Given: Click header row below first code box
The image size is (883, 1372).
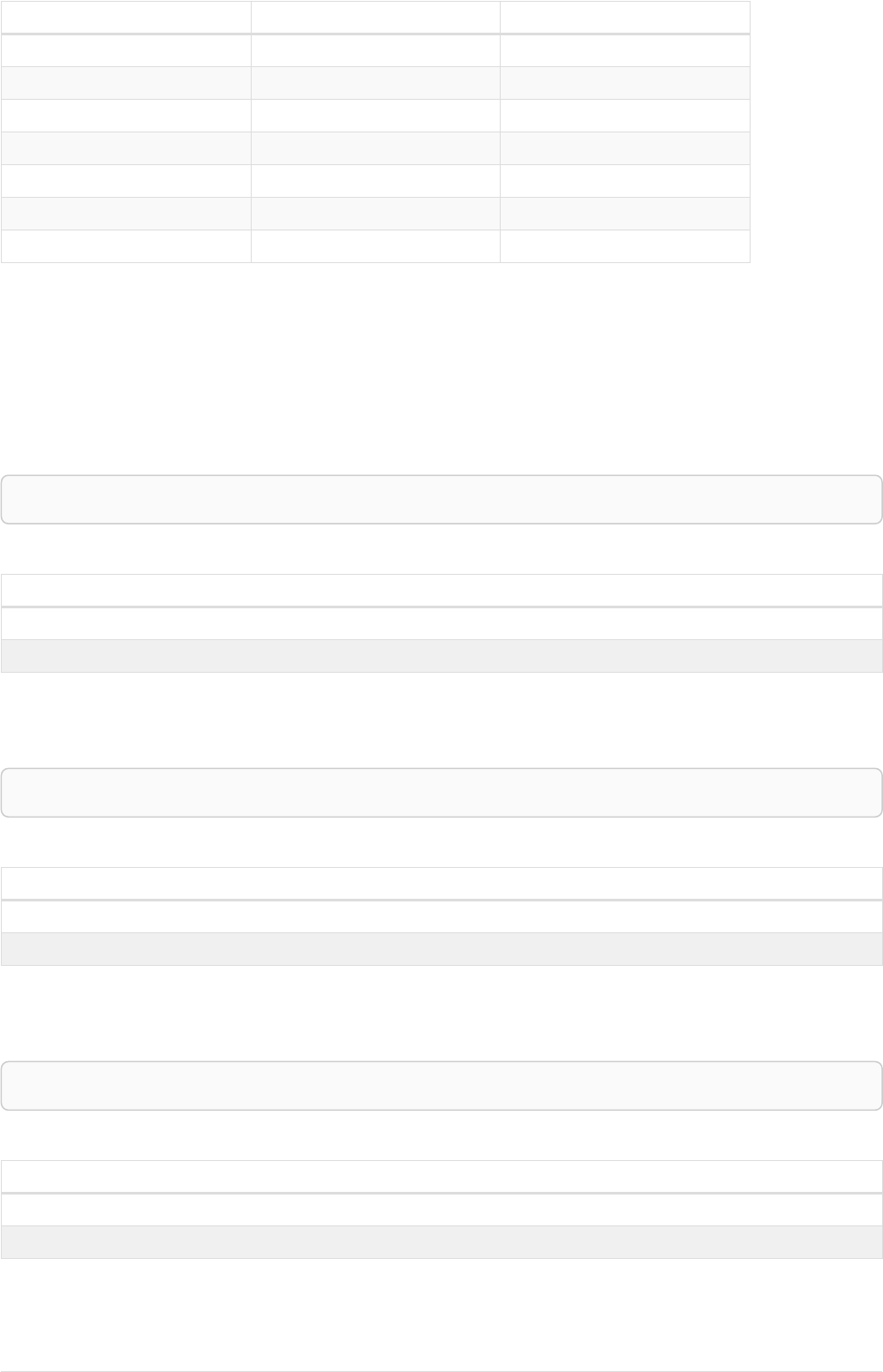Looking at the screenshot, I should [x=441, y=590].
